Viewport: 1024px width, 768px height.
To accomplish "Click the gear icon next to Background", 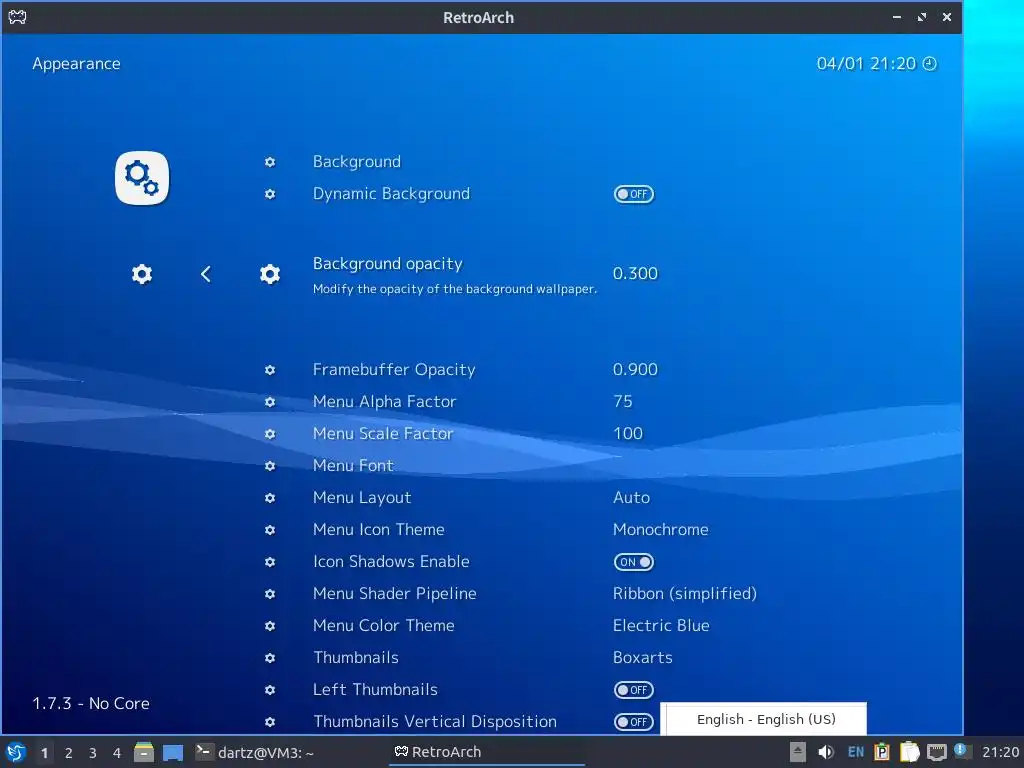I will [x=270, y=162].
